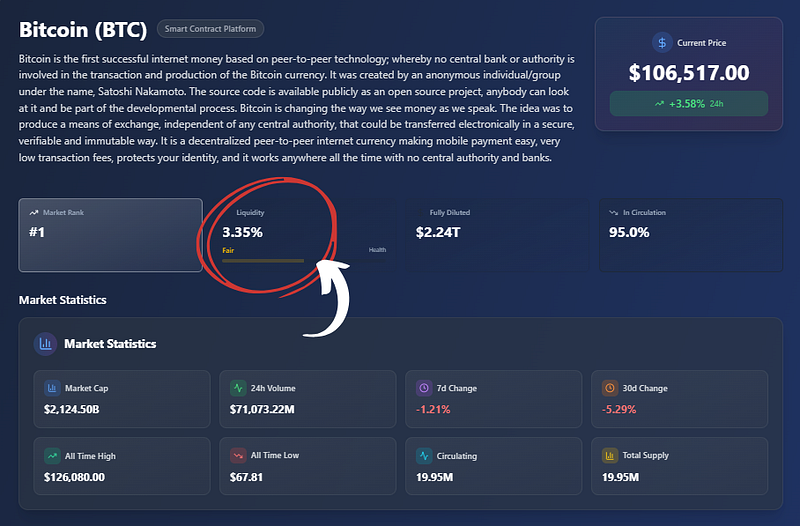Click the Smart Contract Platform tag
800x526 pixels.
210,30
